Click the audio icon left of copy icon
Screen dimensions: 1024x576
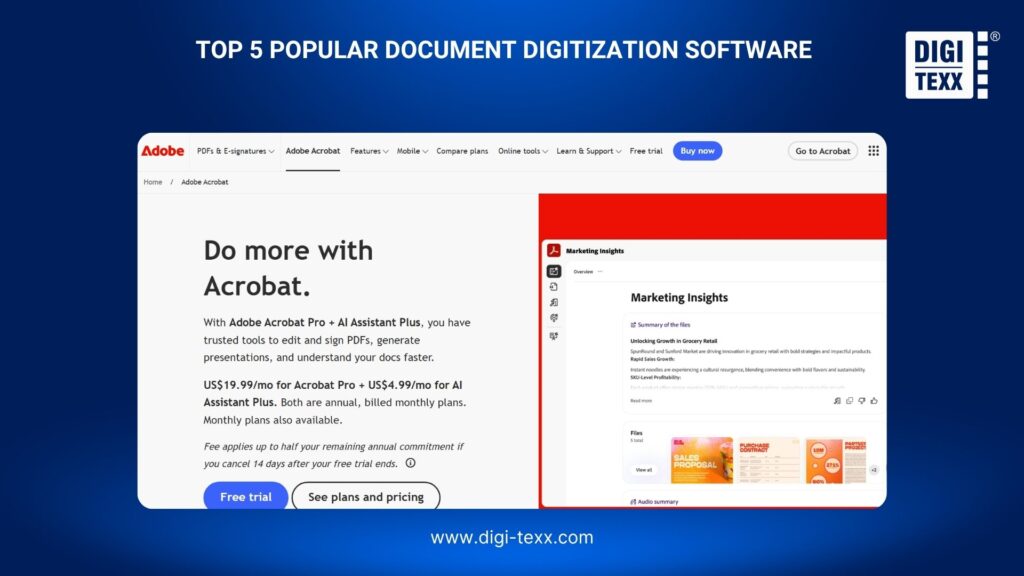click(x=837, y=400)
